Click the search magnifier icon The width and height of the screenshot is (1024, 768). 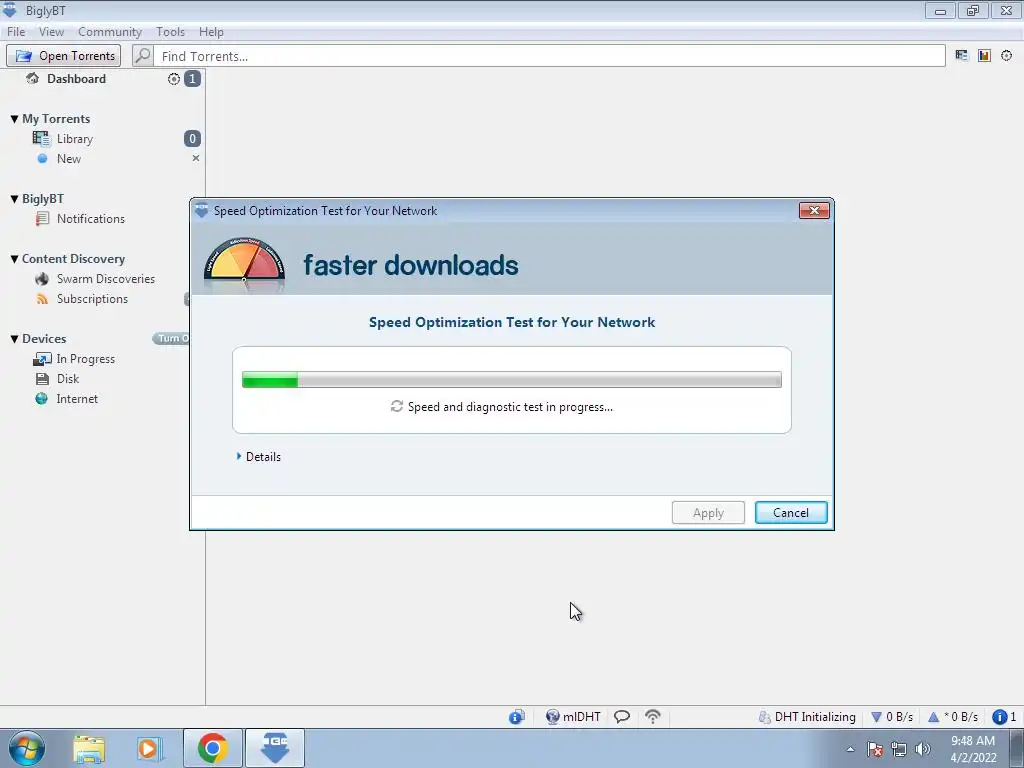click(142, 56)
